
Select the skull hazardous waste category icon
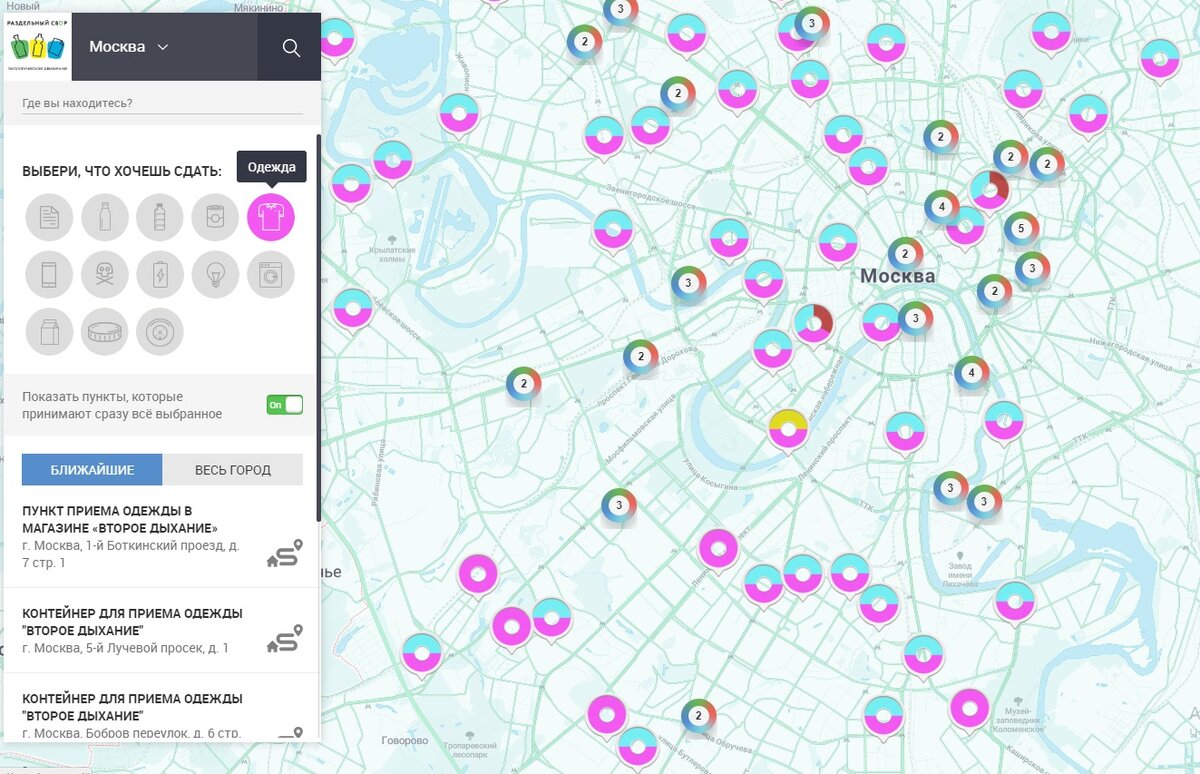coord(105,274)
